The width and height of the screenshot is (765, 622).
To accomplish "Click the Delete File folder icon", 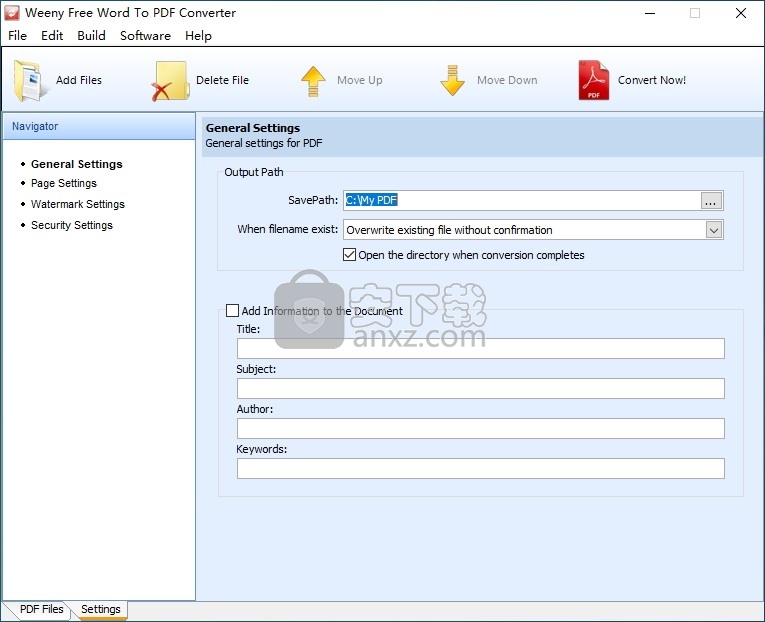I will coord(170,81).
